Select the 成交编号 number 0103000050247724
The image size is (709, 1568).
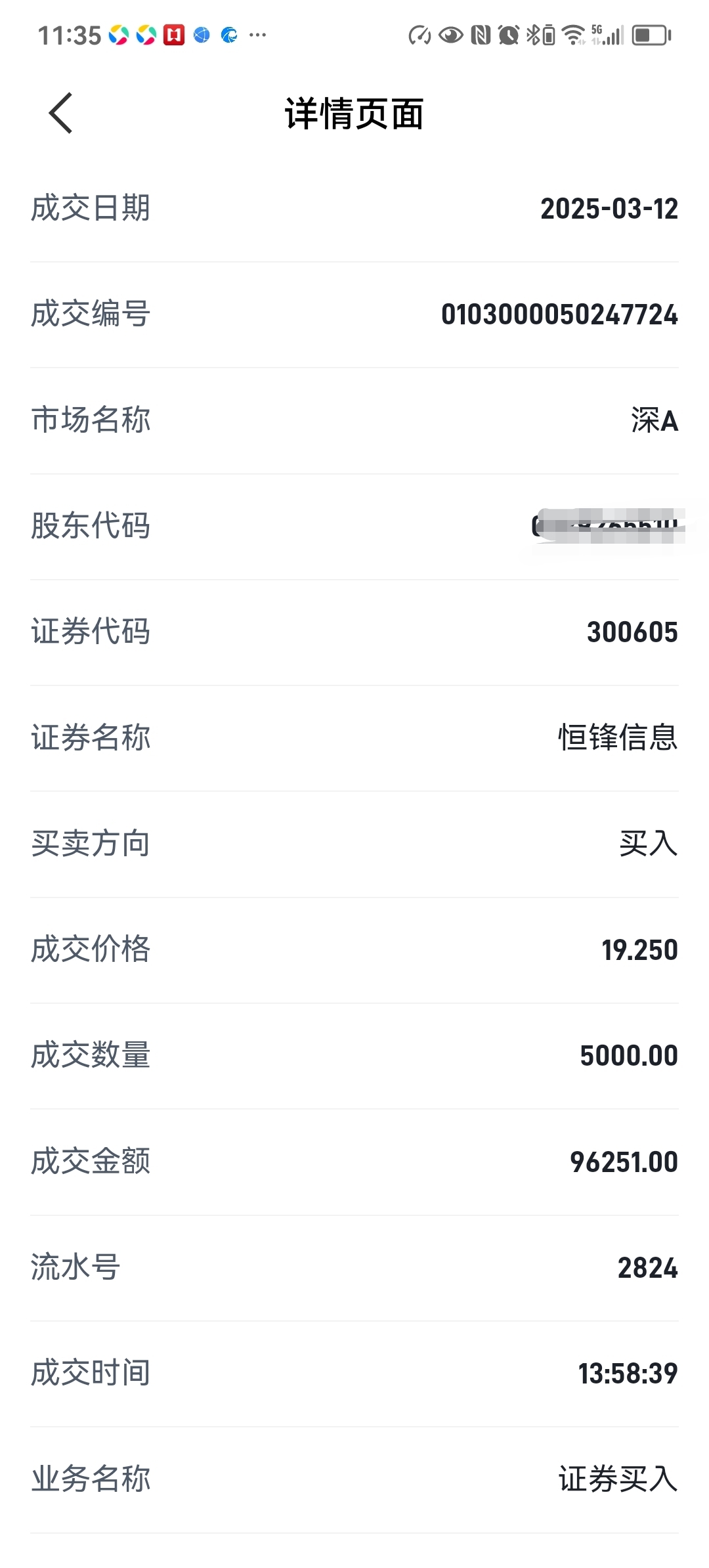[x=559, y=315]
